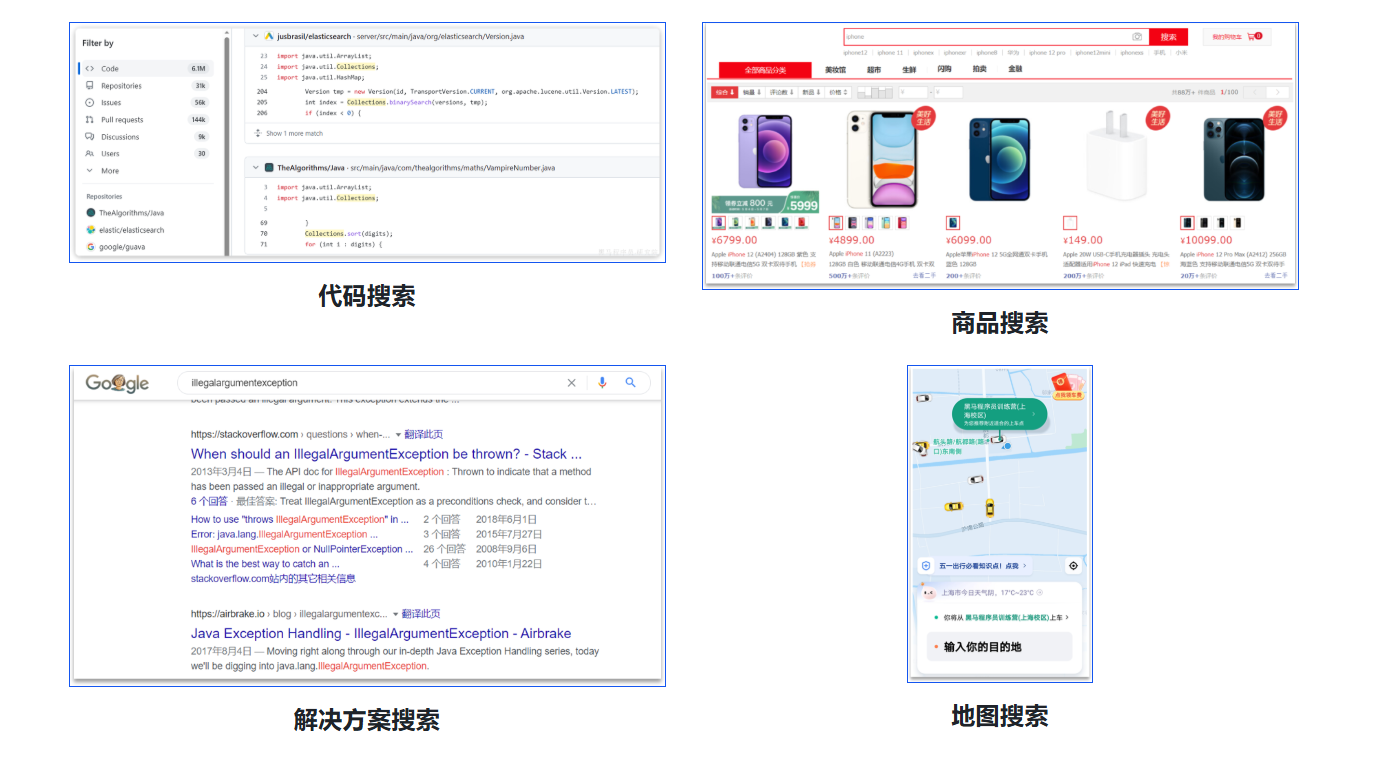Go to next results page arrow

1277,92
